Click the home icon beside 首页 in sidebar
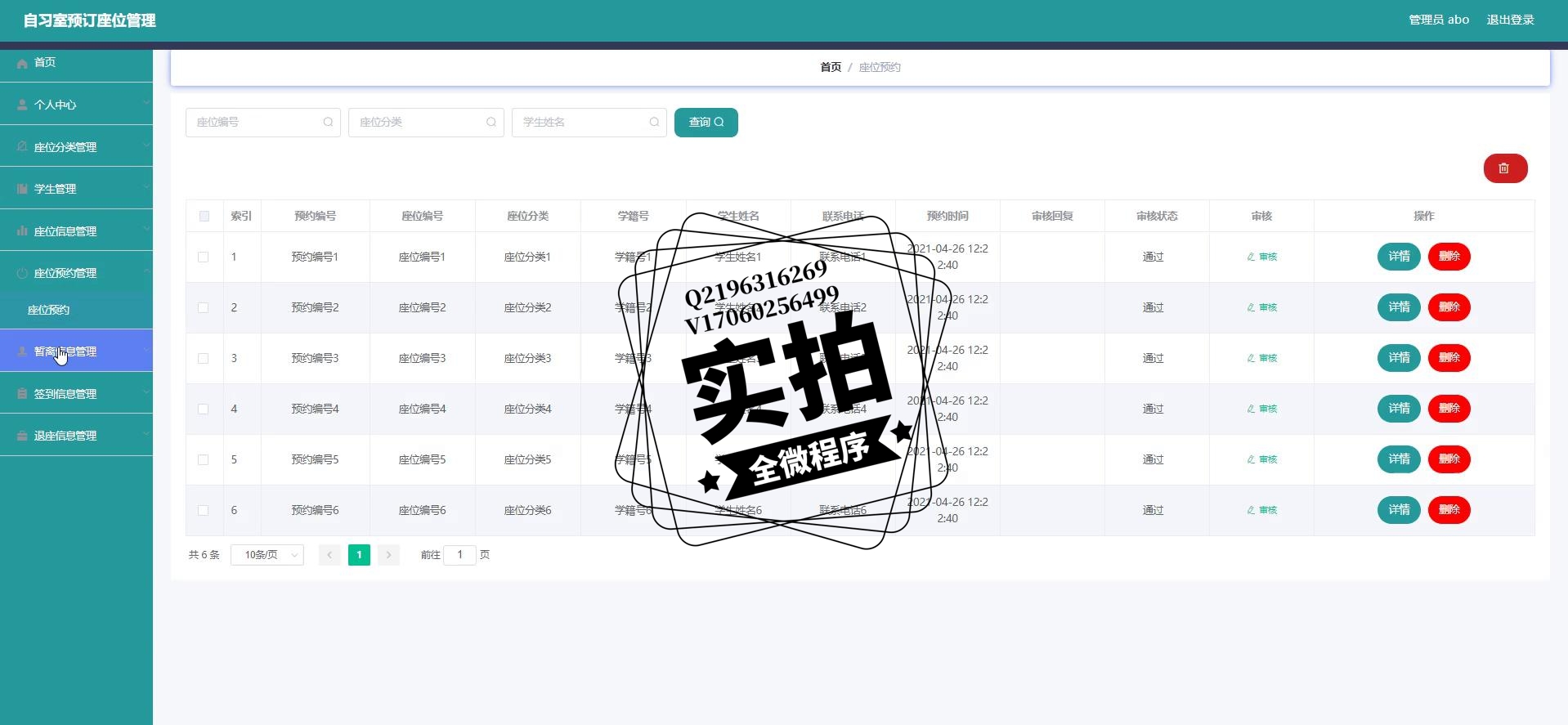Image resolution: width=1568 pixels, height=725 pixels. (x=22, y=63)
